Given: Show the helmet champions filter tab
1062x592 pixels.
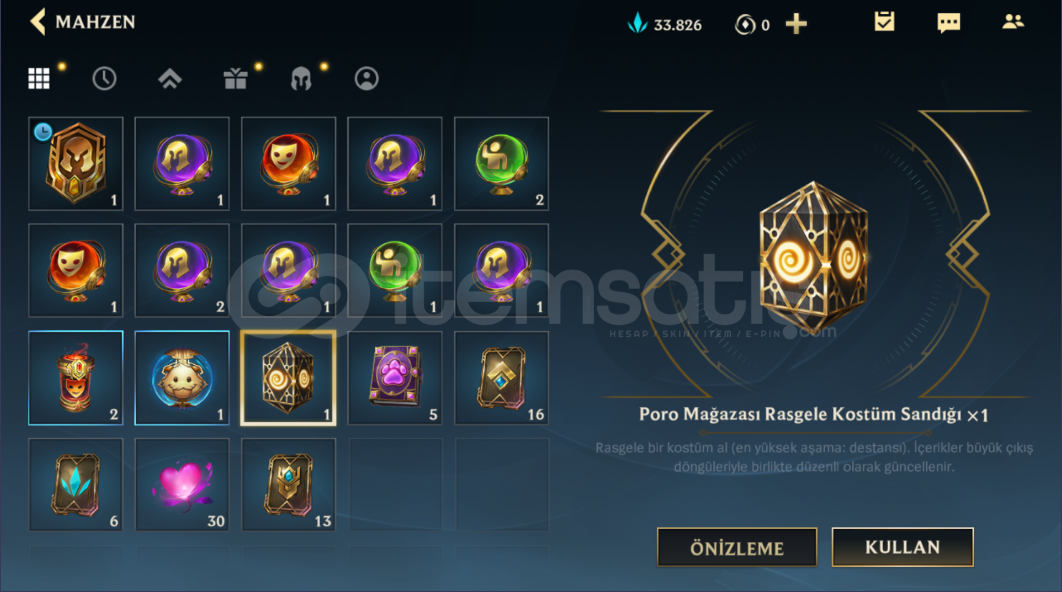Looking at the screenshot, I should point(301,79).
